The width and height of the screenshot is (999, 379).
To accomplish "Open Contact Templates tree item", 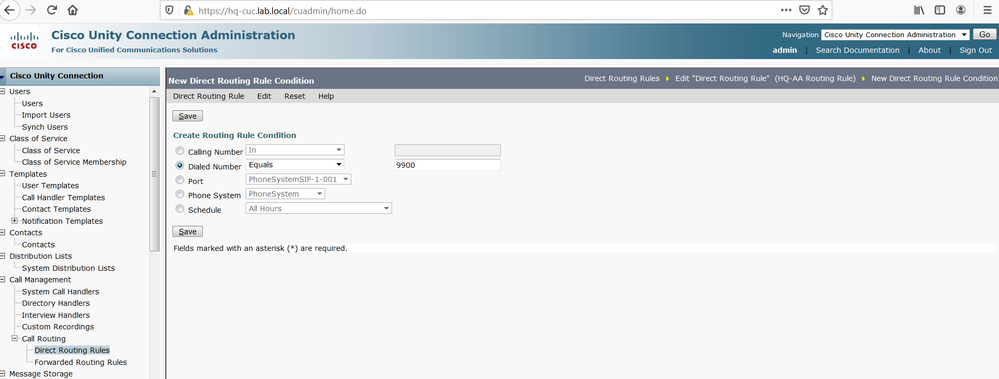I will 56,210.
